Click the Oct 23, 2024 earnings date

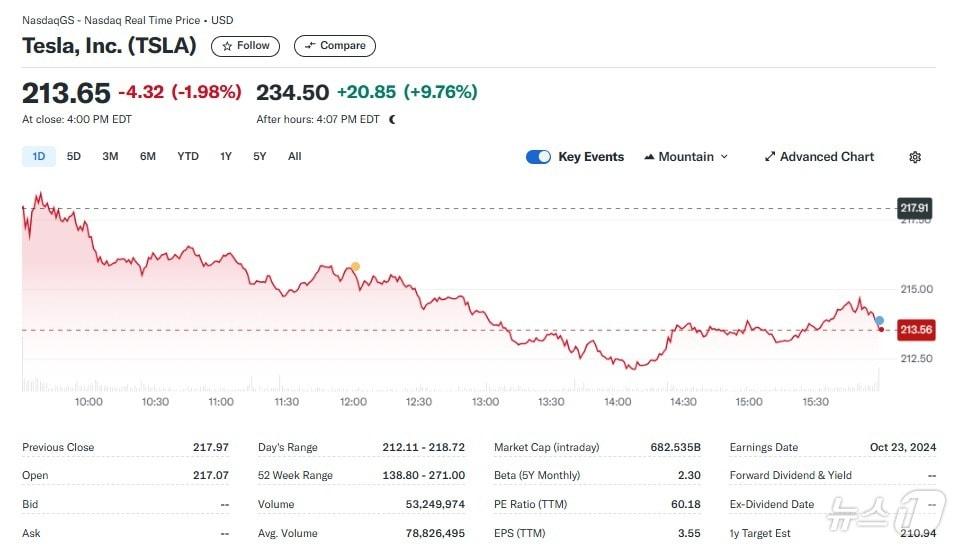902,447
